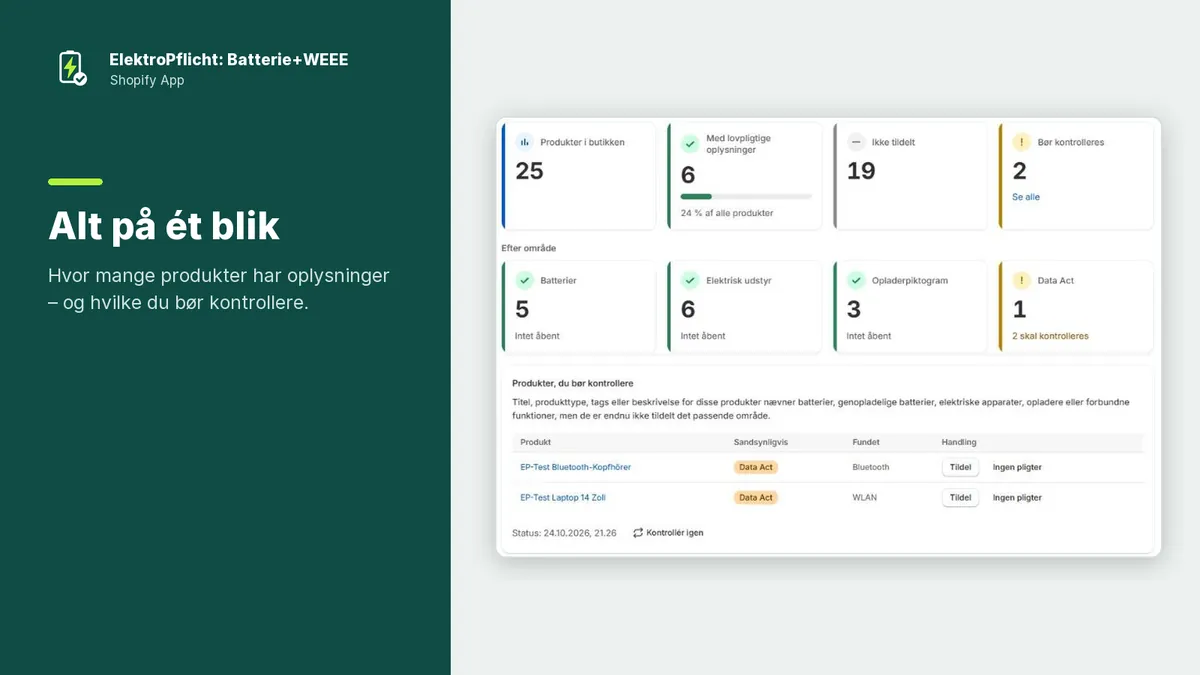Screen dimensions: 1200x675
Task: Click the bar chart icon in Produkter i butikken
Action: [x=525, y=142]
